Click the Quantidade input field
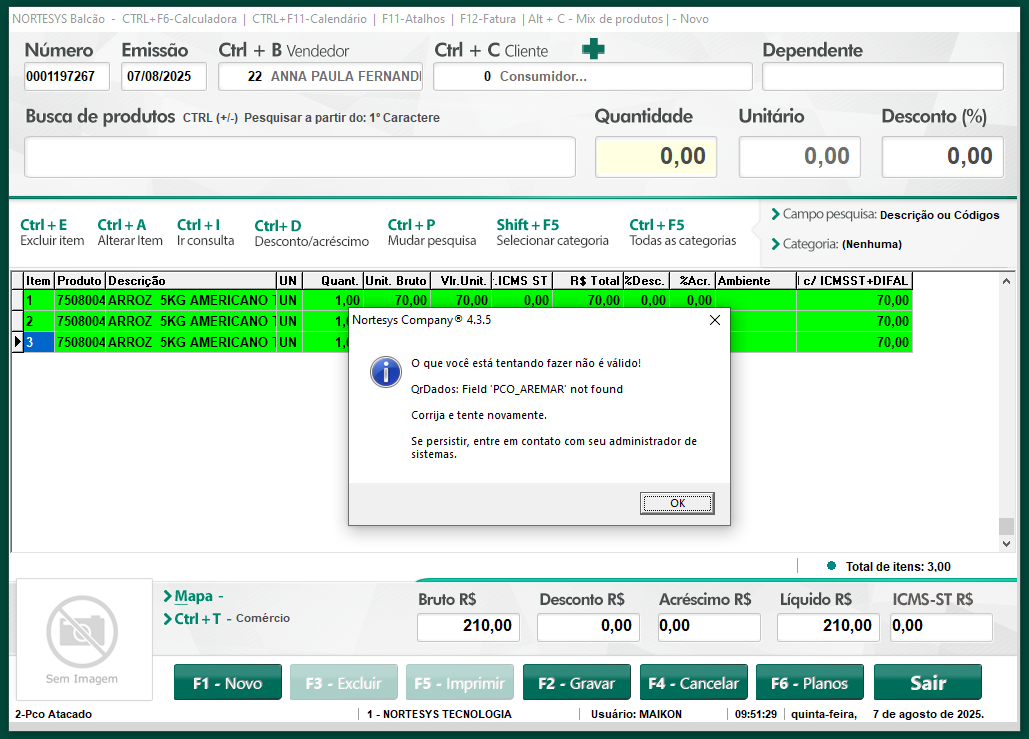Image resolution: width=1029 pixels, height=739 pixels. [655, 157]
